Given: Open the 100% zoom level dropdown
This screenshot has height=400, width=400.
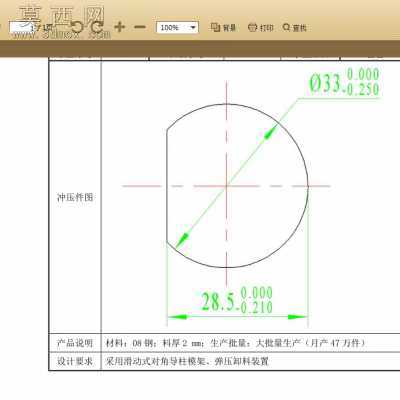Looking at the screenshot, I should [x=177, y=27].
